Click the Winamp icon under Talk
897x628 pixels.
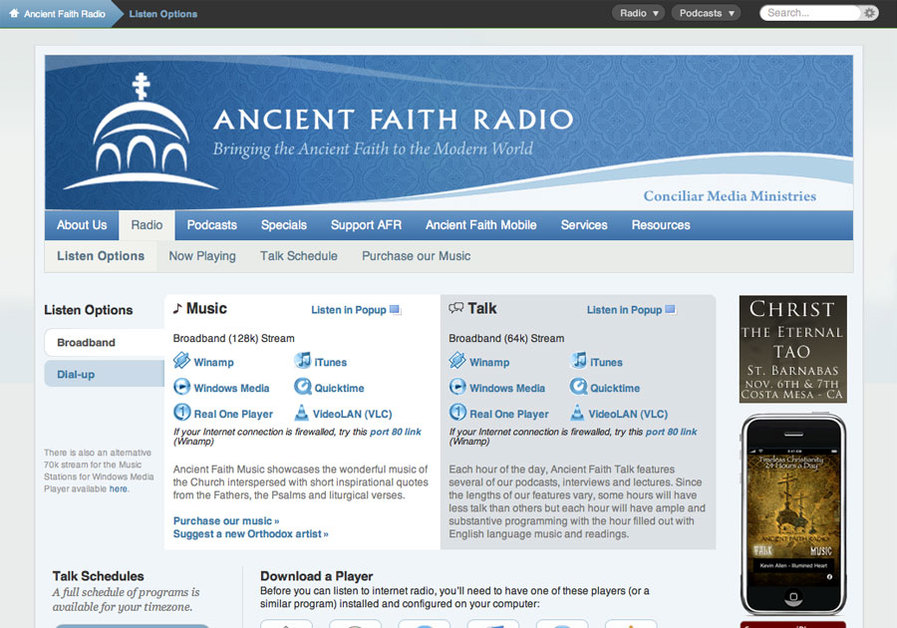tap(458, 360)
